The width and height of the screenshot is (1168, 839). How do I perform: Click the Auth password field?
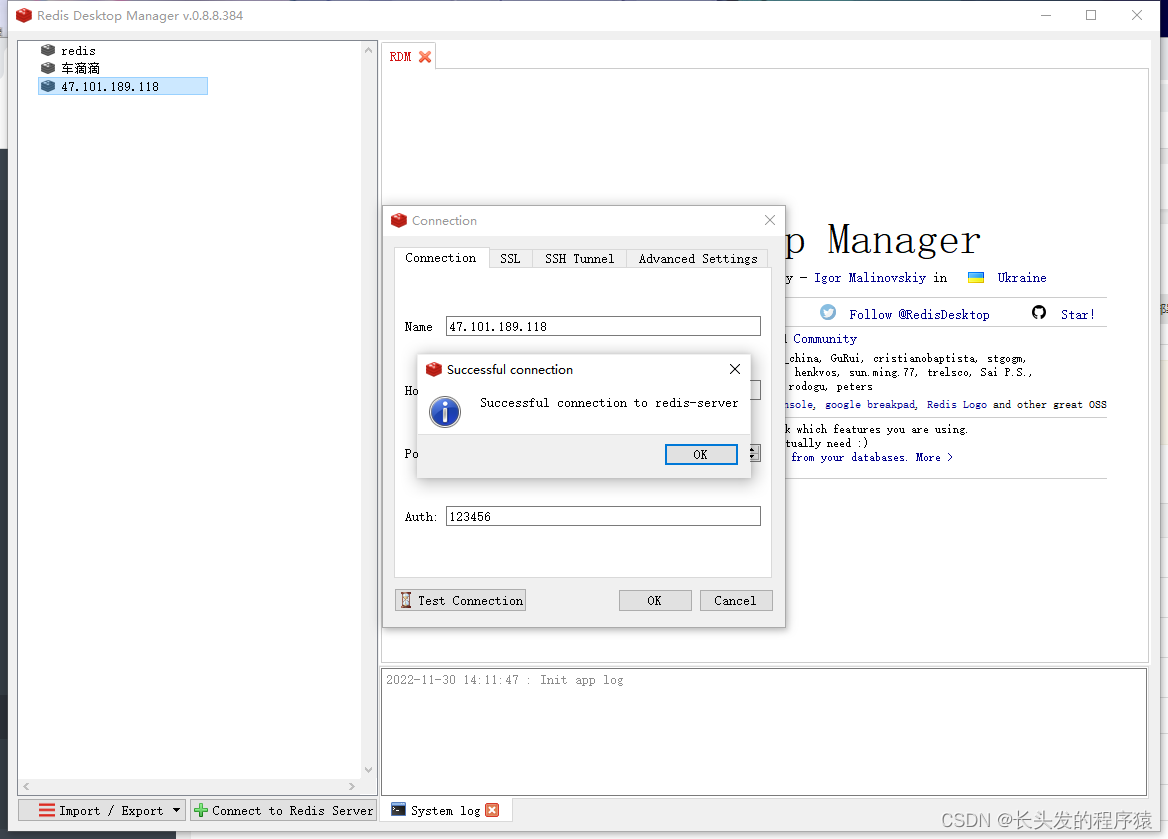(x=603, y=516)
